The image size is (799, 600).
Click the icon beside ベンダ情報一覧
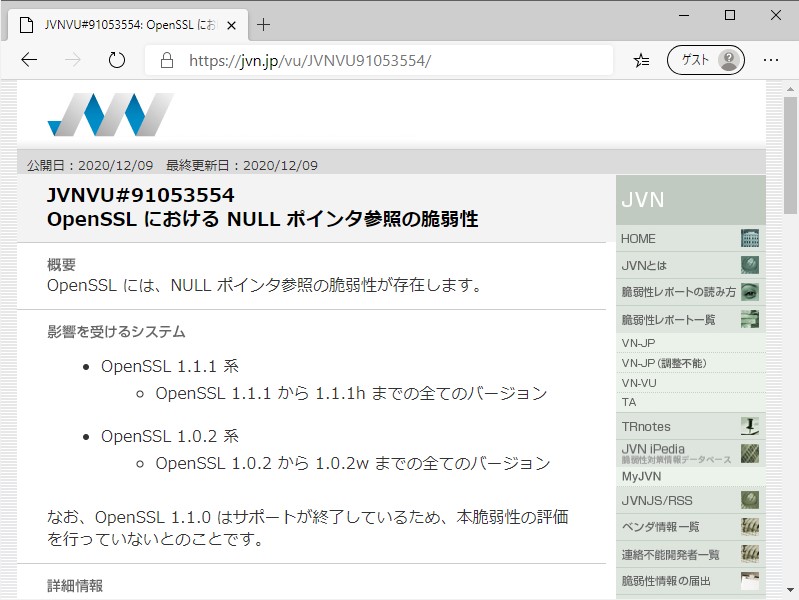(x=750, y=527)
